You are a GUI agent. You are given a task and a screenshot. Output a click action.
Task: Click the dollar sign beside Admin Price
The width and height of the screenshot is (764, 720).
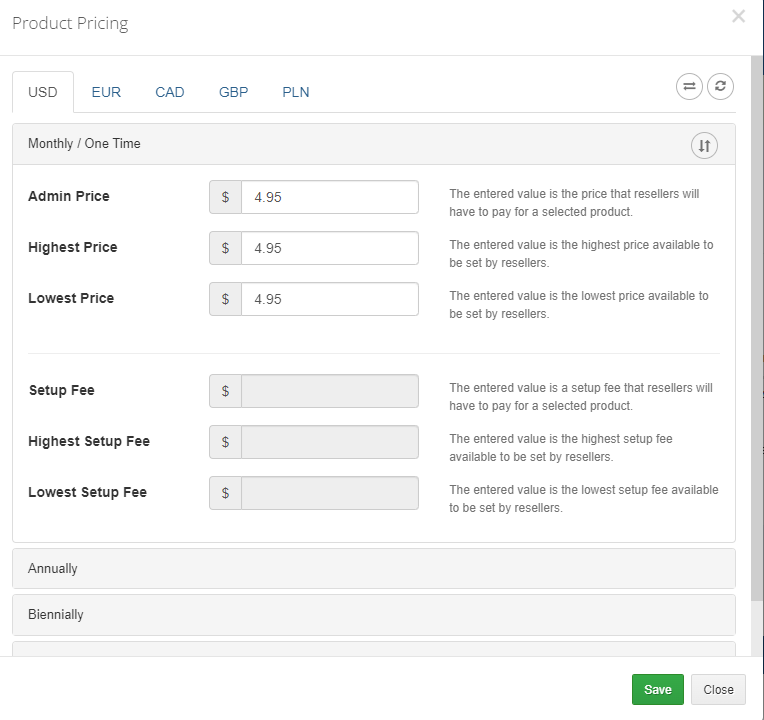point(225,197)
